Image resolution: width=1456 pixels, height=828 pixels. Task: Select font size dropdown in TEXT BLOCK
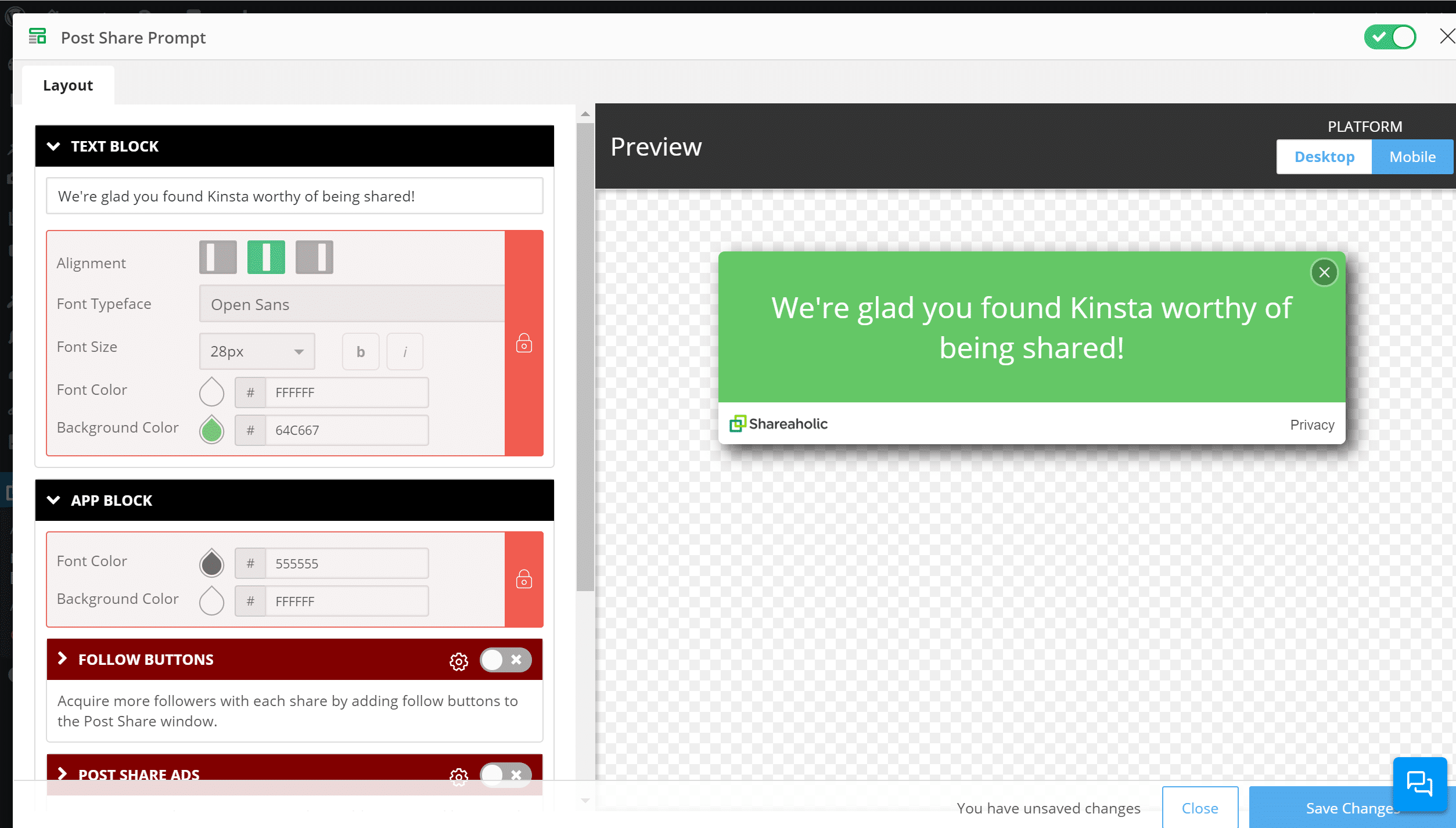pyautogui.click(x=256, y=351)
